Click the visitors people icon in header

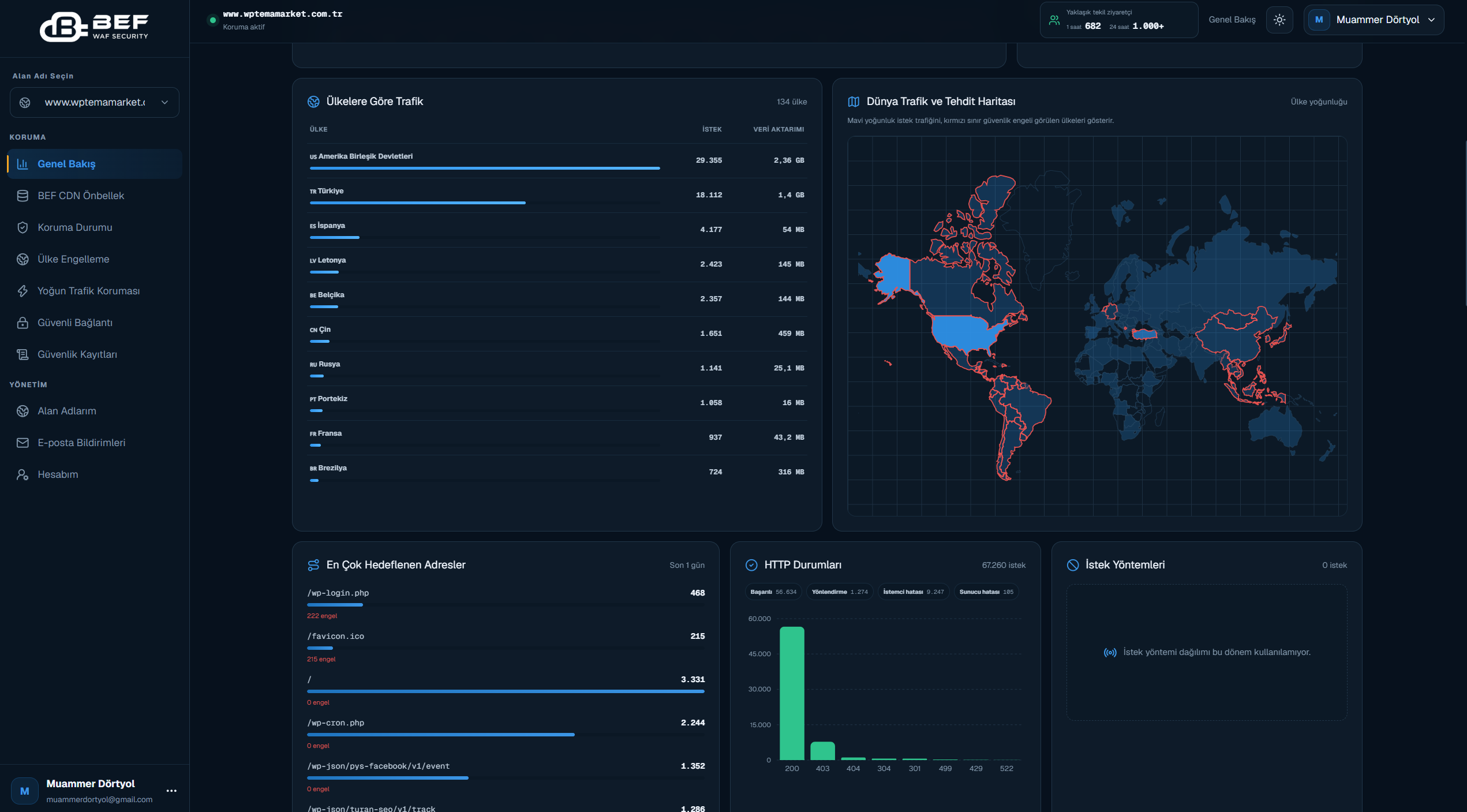(1054, 20)
